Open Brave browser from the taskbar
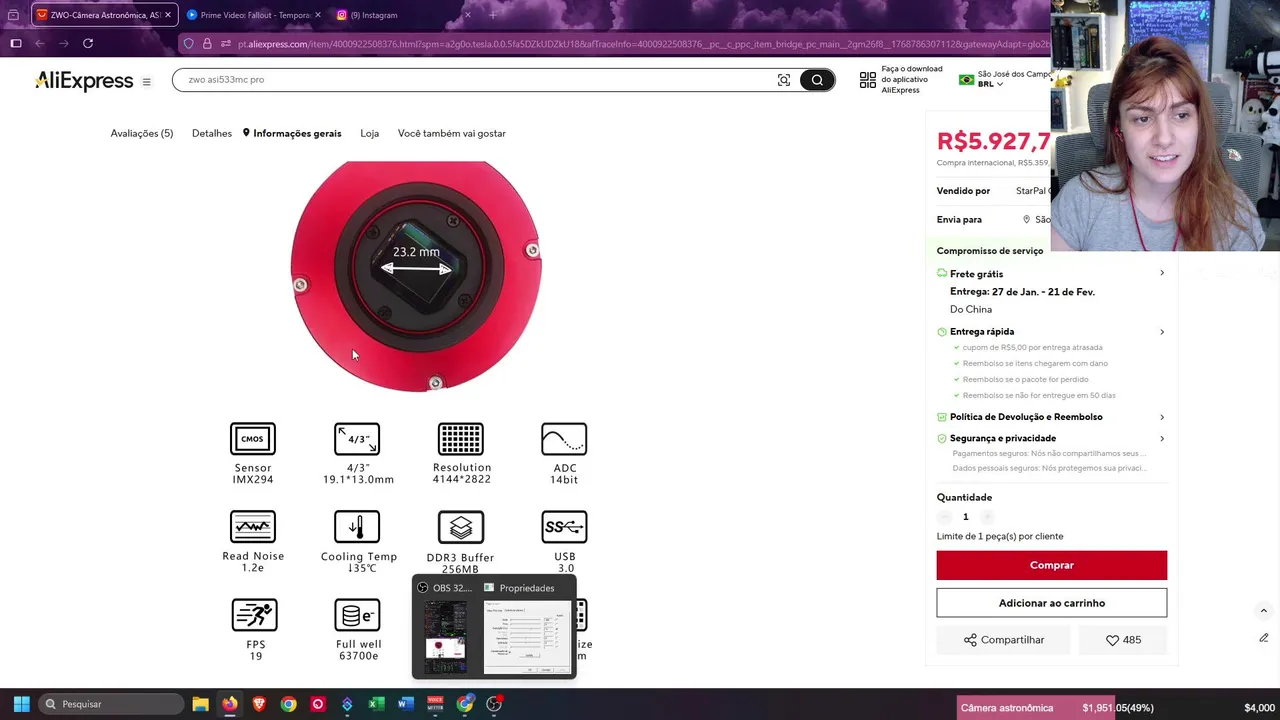The height and width of the screenshot is (720, 1280). pos(259,704)
